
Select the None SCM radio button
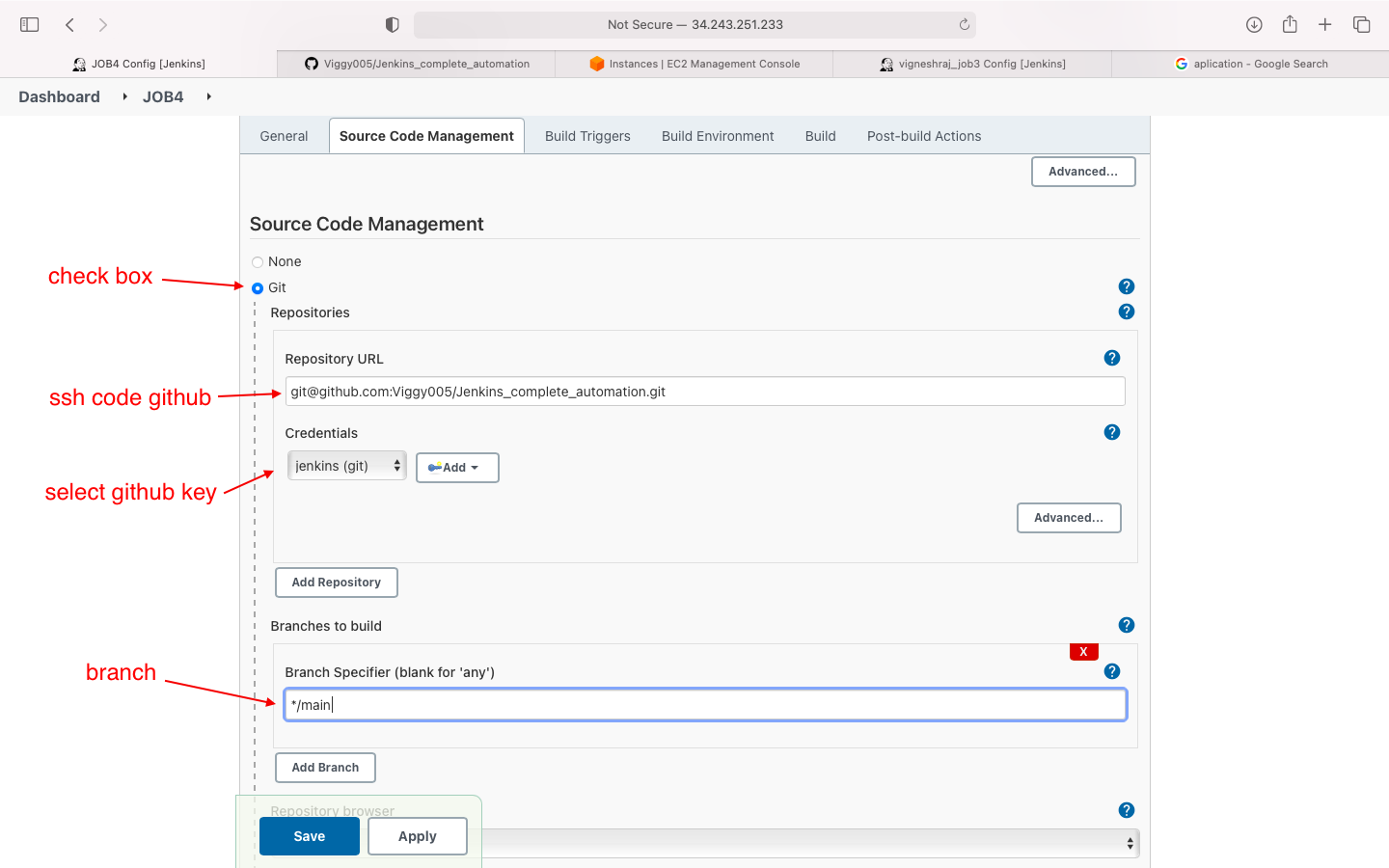pos(258,262)
